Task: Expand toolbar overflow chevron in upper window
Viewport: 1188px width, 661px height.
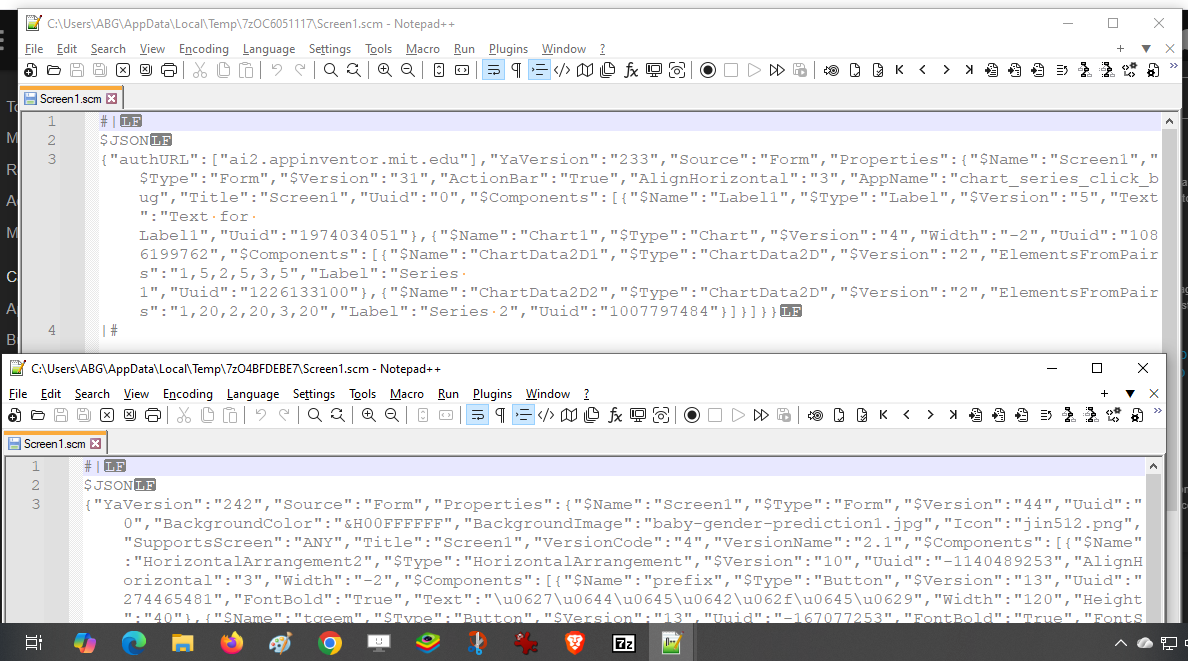Action: tap(1174, 67)
